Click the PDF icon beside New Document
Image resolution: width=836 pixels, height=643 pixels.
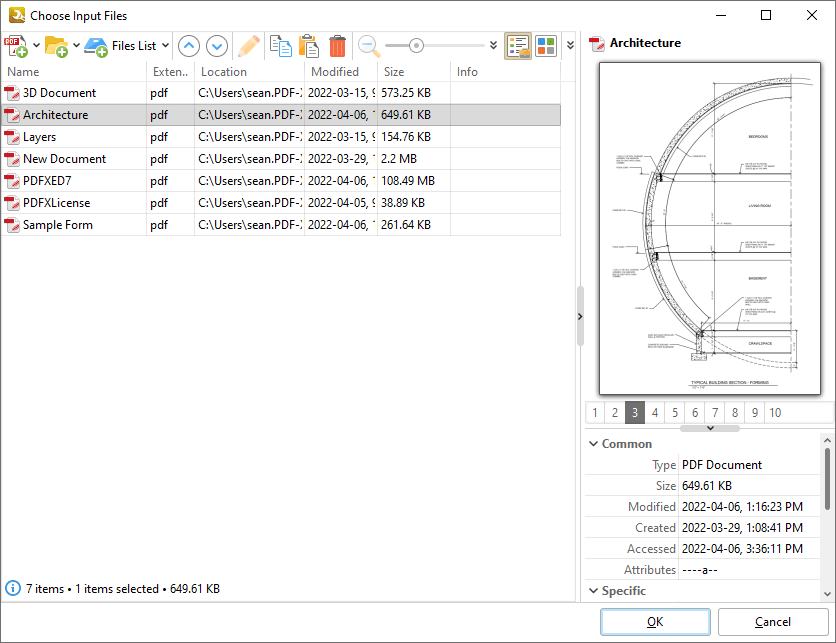pos(12,159)
